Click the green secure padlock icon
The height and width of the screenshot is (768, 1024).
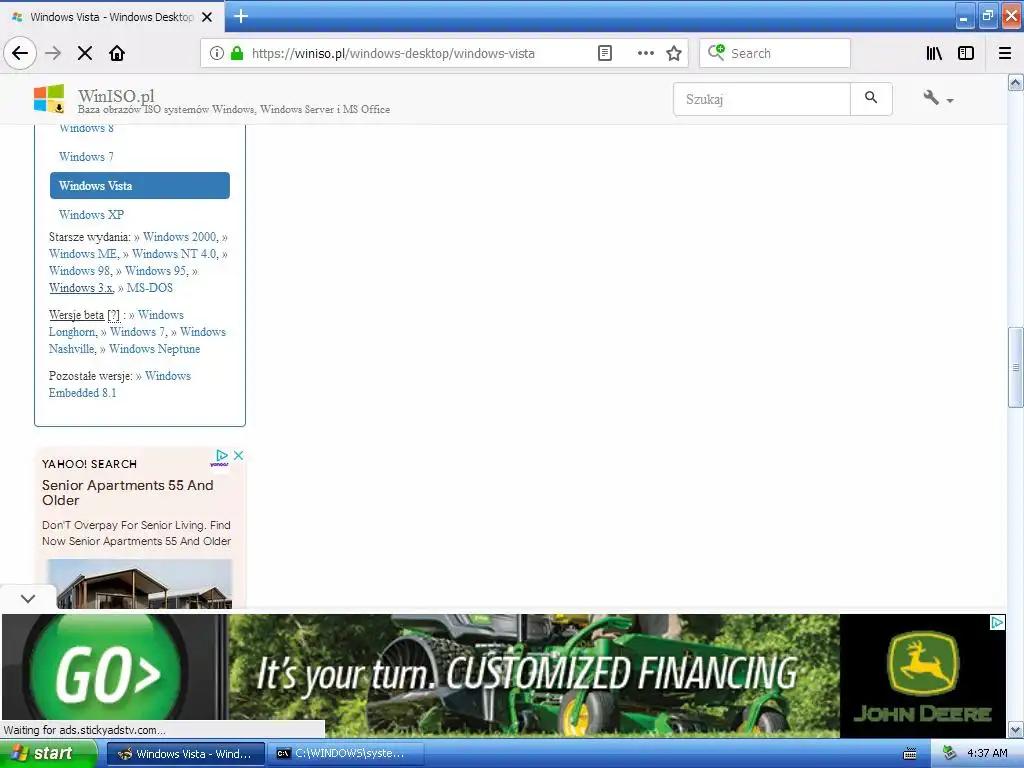coord(237,53)
